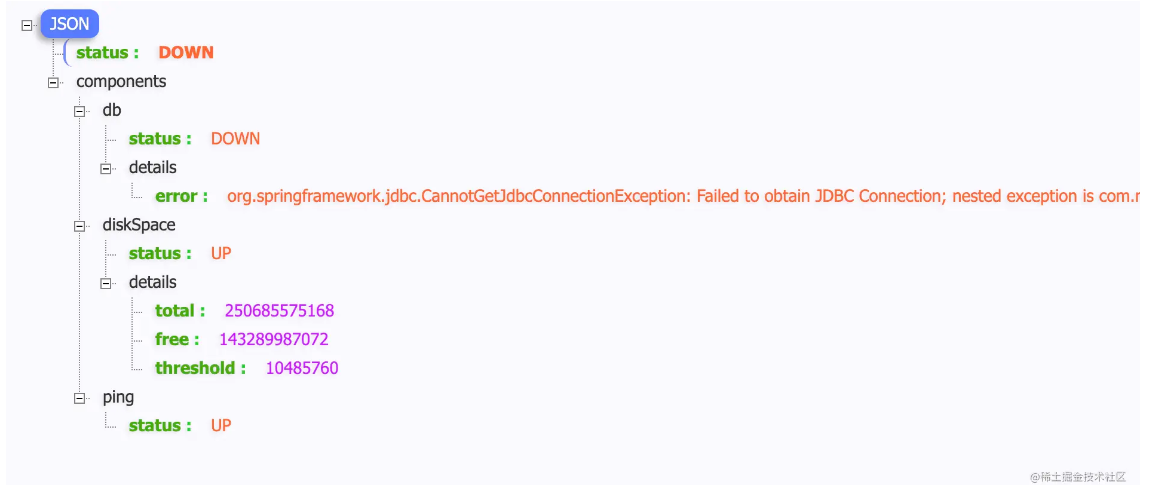Select the threshold value 10485760

tap(302, 368)
